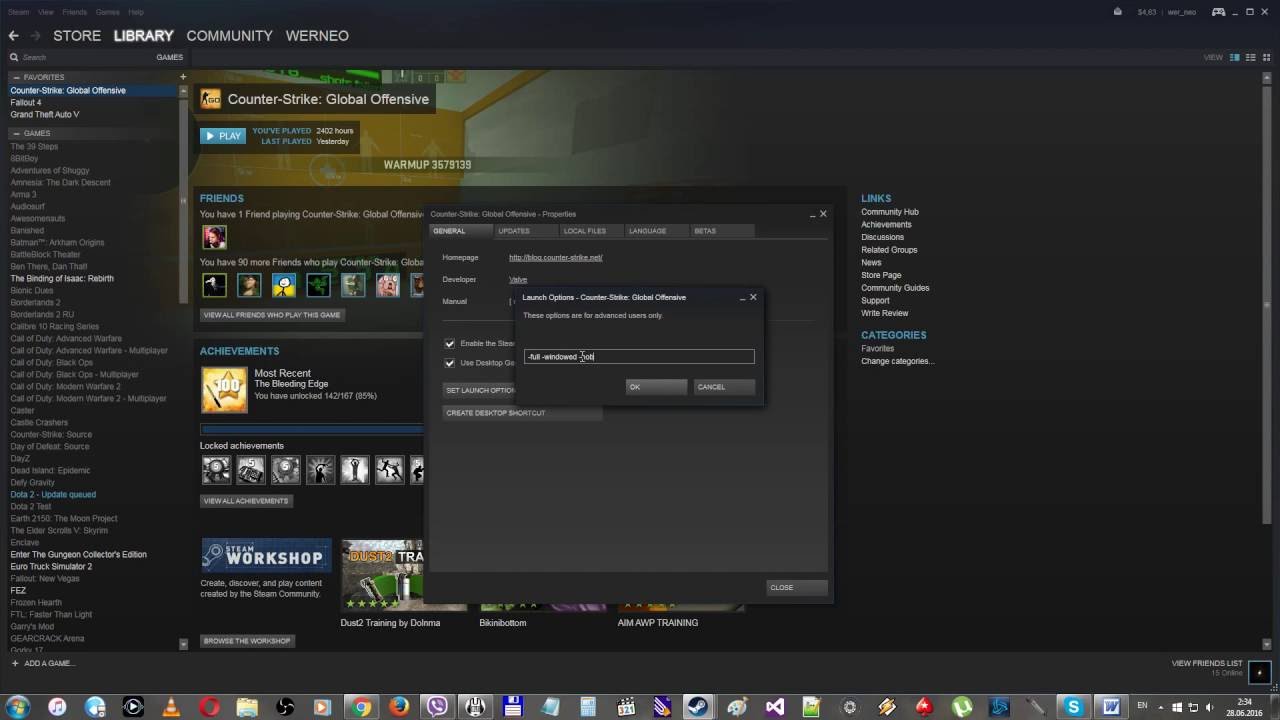Screen dimensions: 1280x720
Task: Cancel the Launch Options dialog
Action: (724, 387)
